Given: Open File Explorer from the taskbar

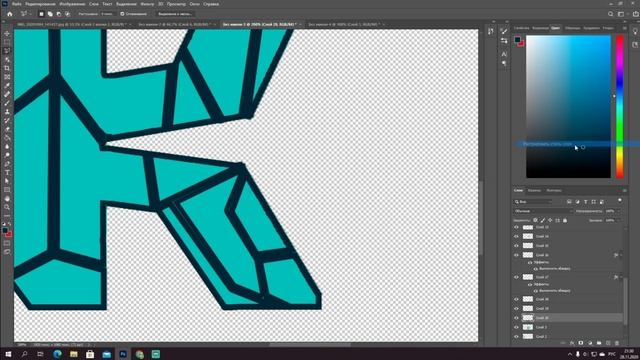Looking at the screenshot, I should (74, 354).
